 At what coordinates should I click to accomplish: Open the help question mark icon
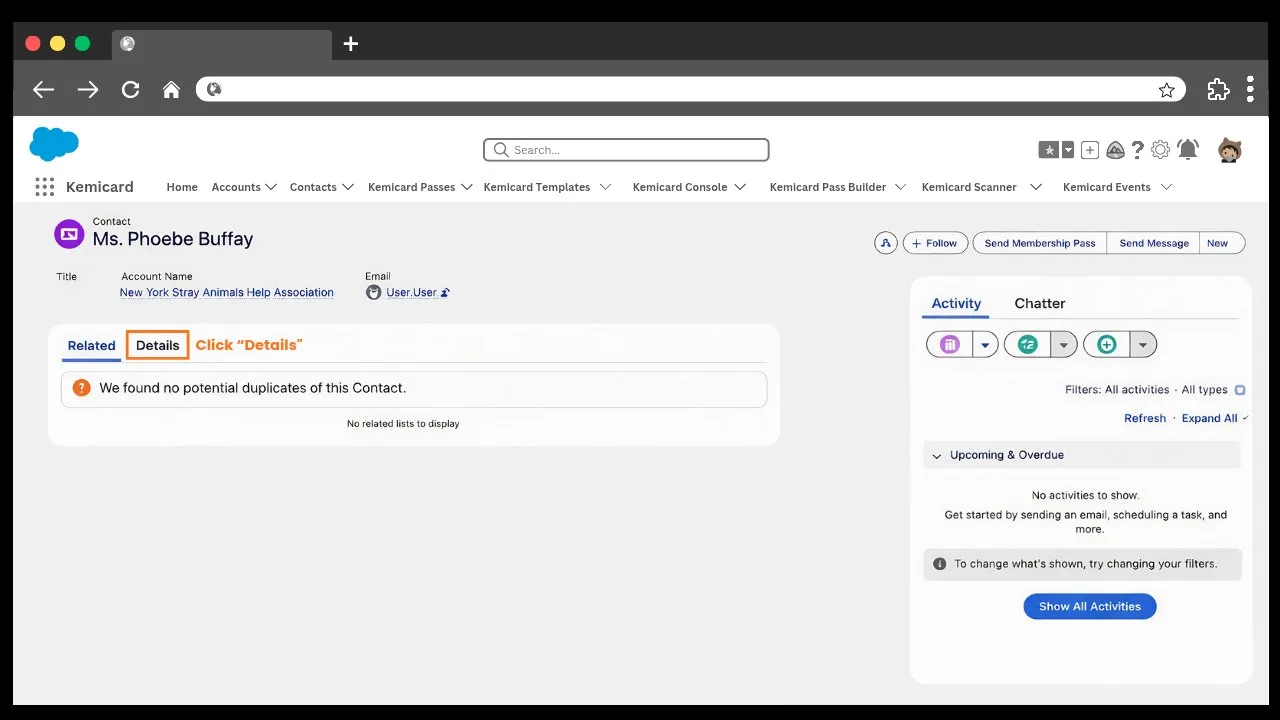pos(1138,150)
